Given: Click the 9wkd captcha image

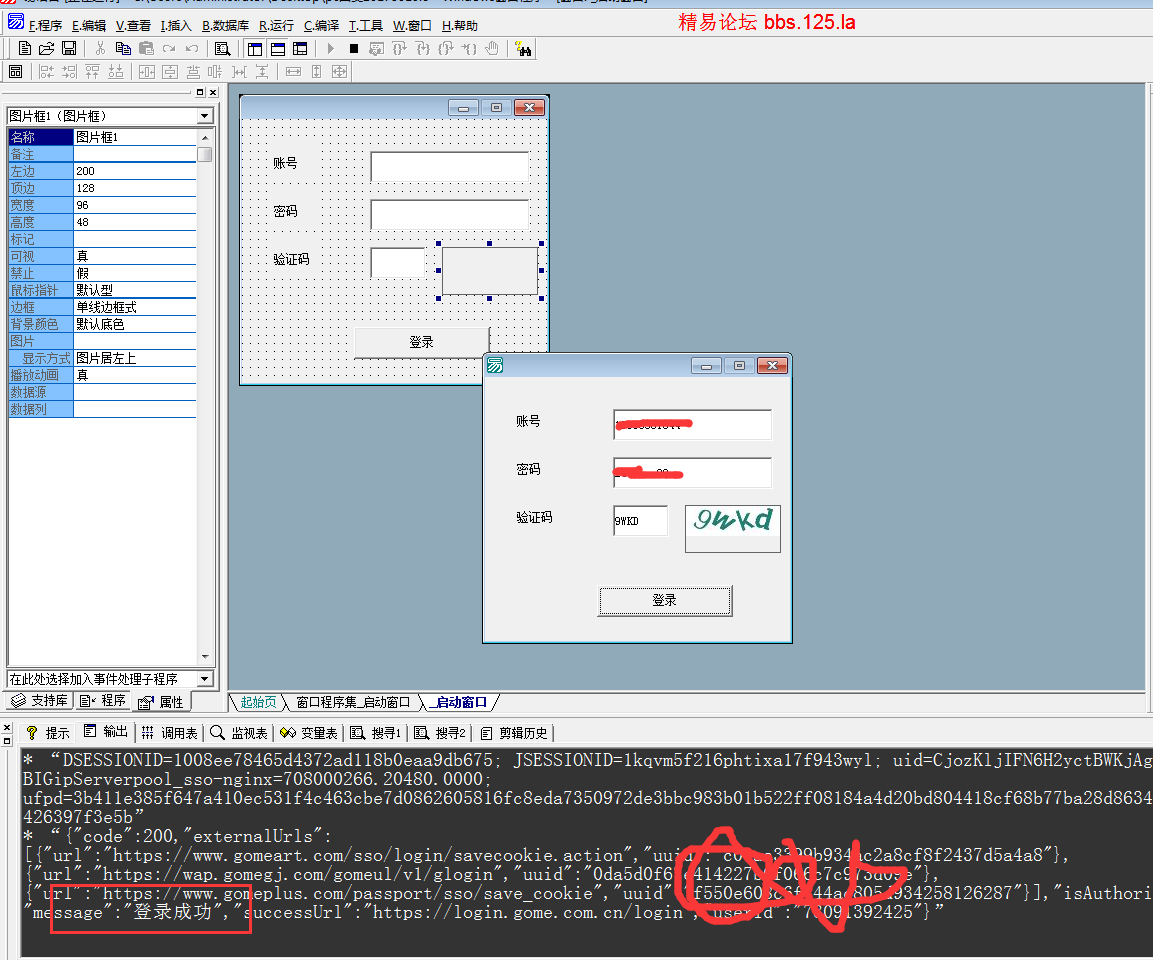Looking at the screenshot, I should pyautogui.click(x=732, y=522).
